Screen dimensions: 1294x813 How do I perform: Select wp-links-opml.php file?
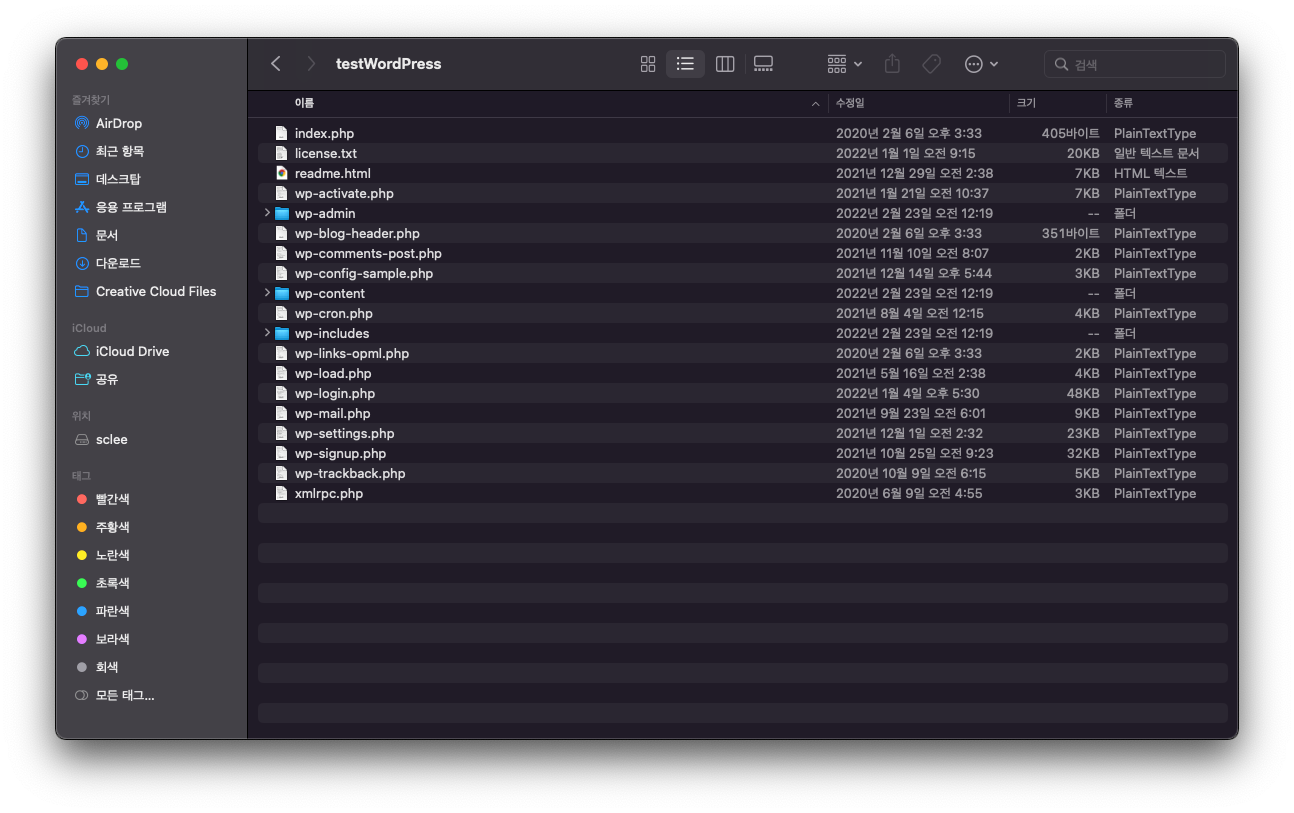click(x=742, y=353)
